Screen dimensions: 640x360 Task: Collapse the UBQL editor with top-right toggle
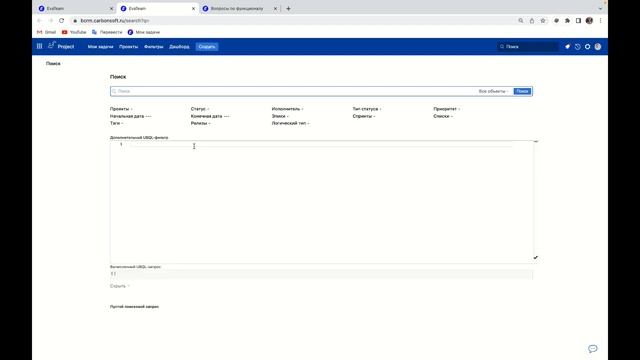point(536,141)
